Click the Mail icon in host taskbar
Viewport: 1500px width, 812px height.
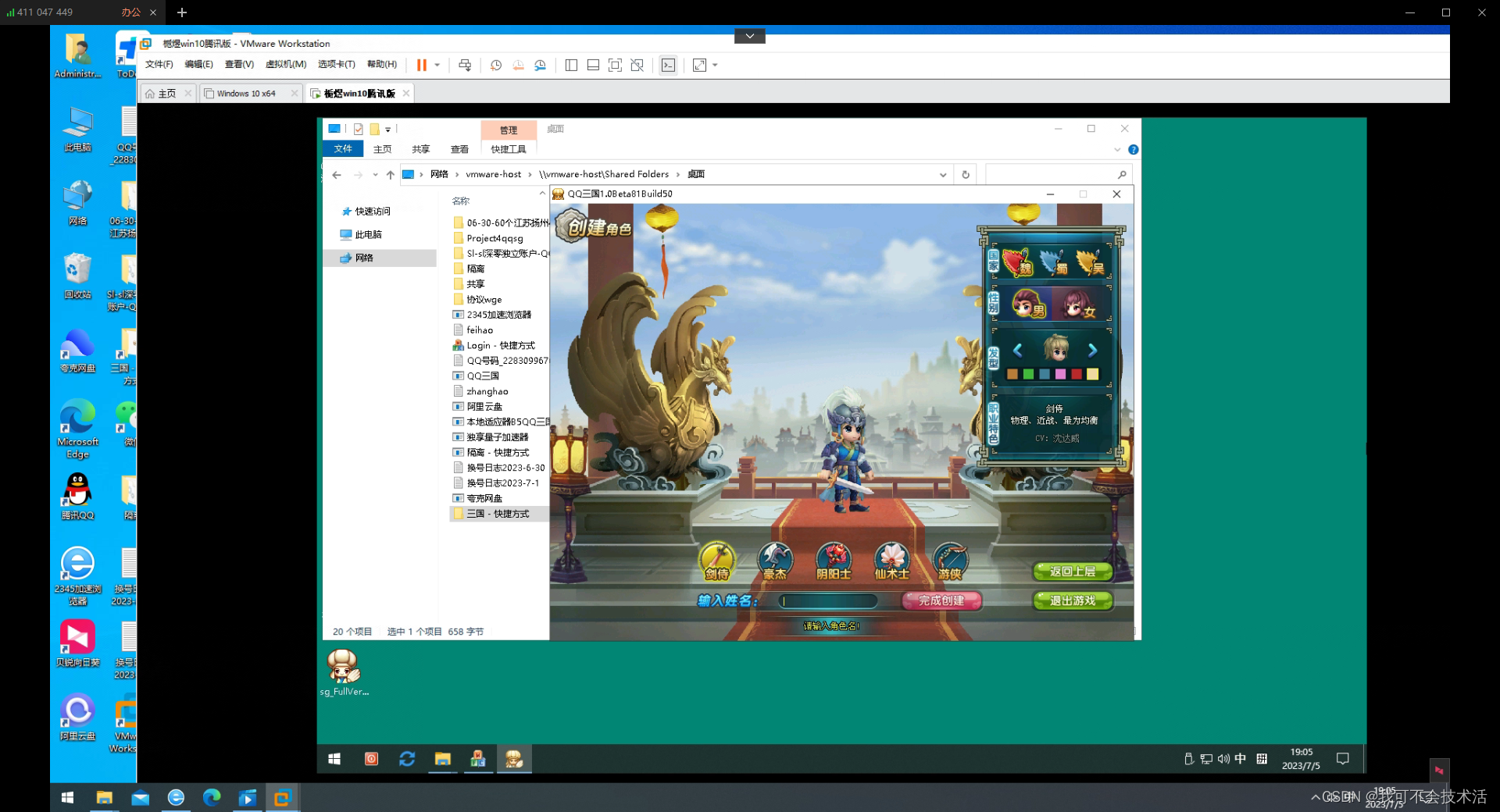(x=140, y=797)
